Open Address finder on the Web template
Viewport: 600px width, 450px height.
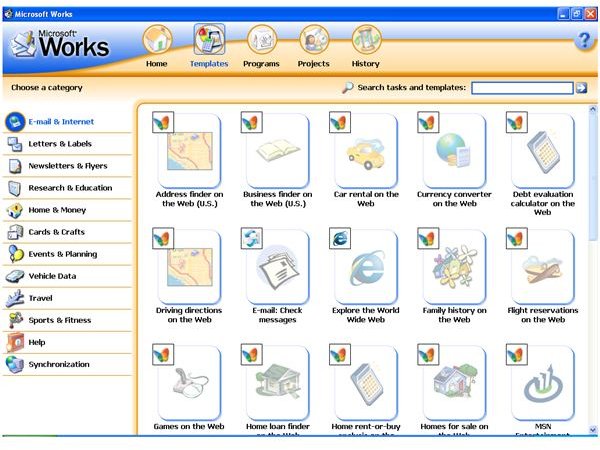189,151
